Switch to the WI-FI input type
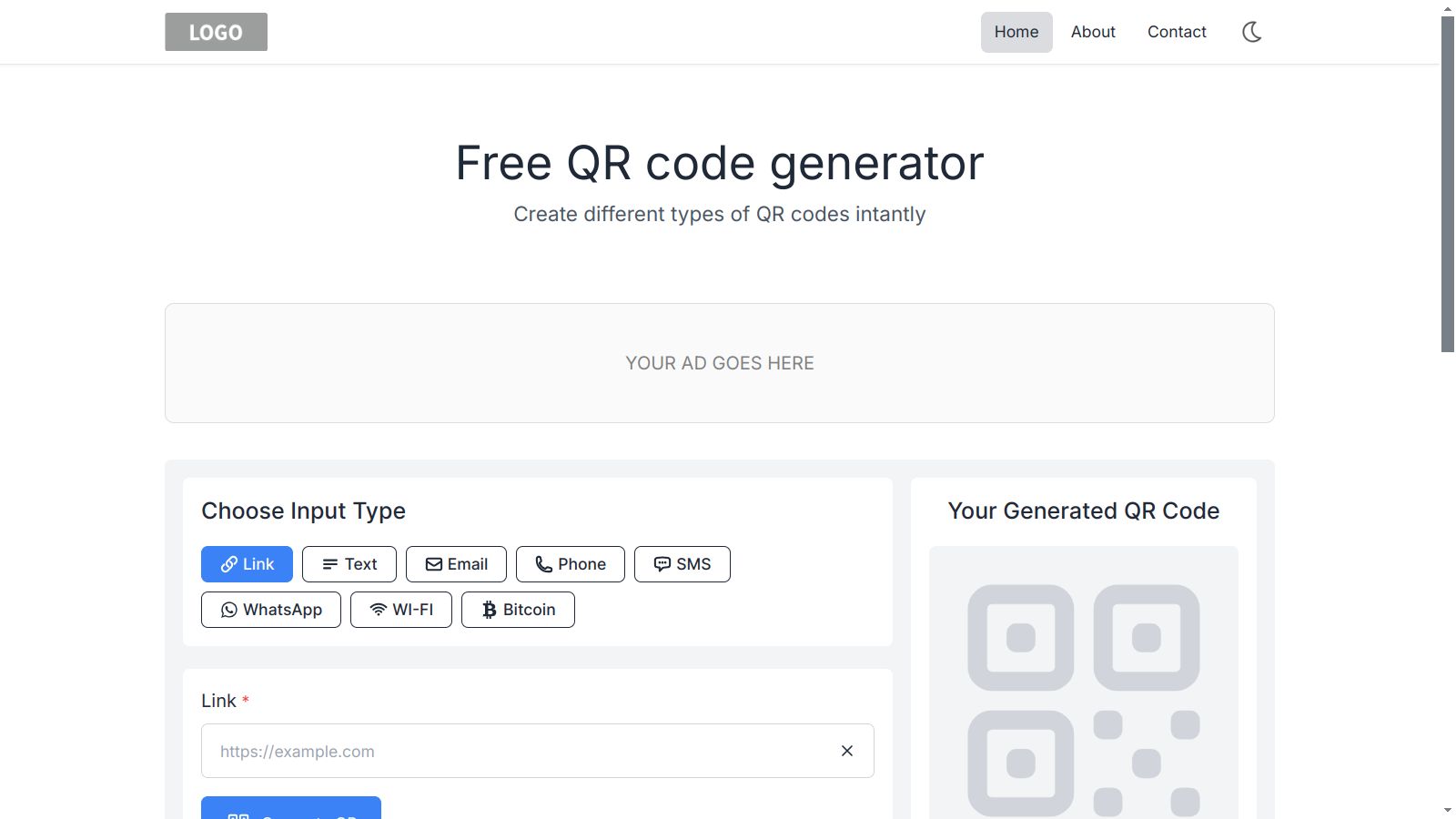Image resolution: width=1456 pixels, height=819 pixels. [x=401, y=610]
